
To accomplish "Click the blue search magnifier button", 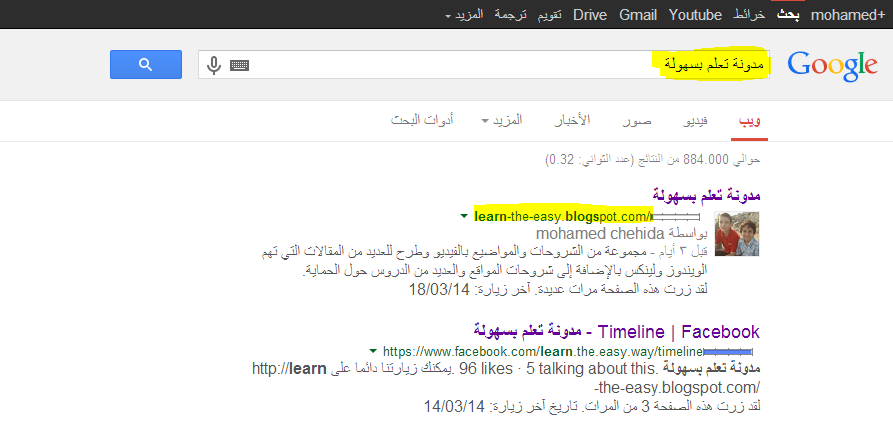I will coord(146,64).
